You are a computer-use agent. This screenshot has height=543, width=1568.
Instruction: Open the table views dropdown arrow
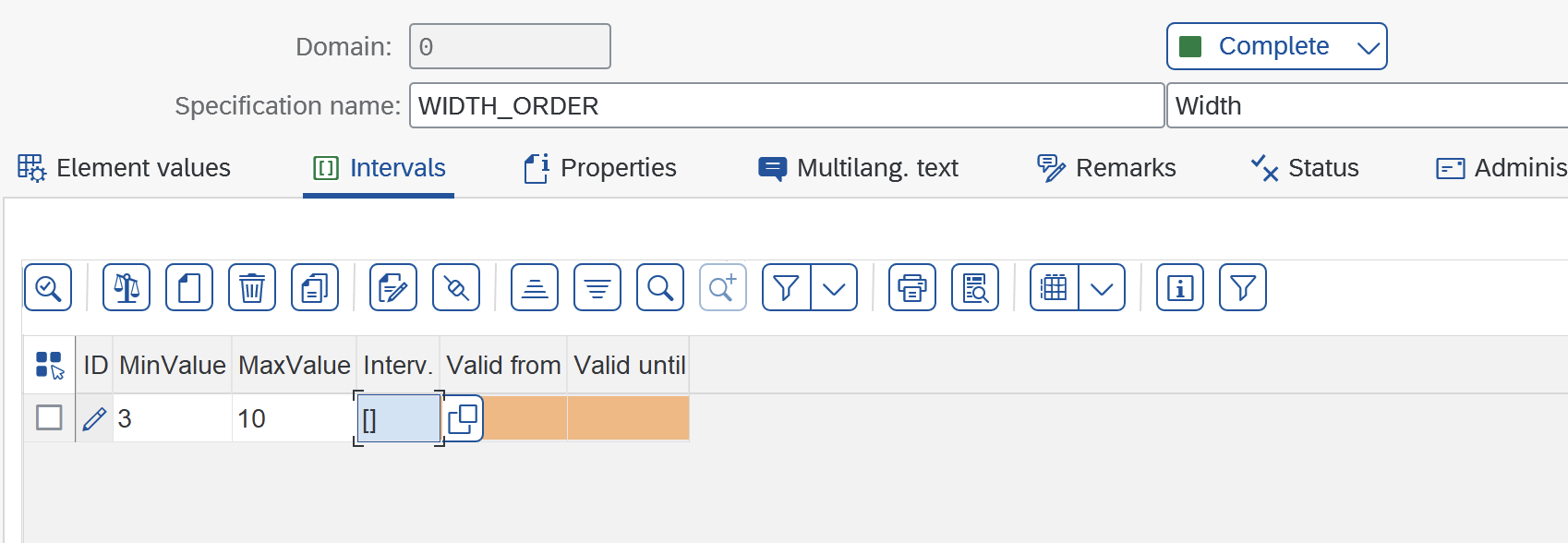1102,287
